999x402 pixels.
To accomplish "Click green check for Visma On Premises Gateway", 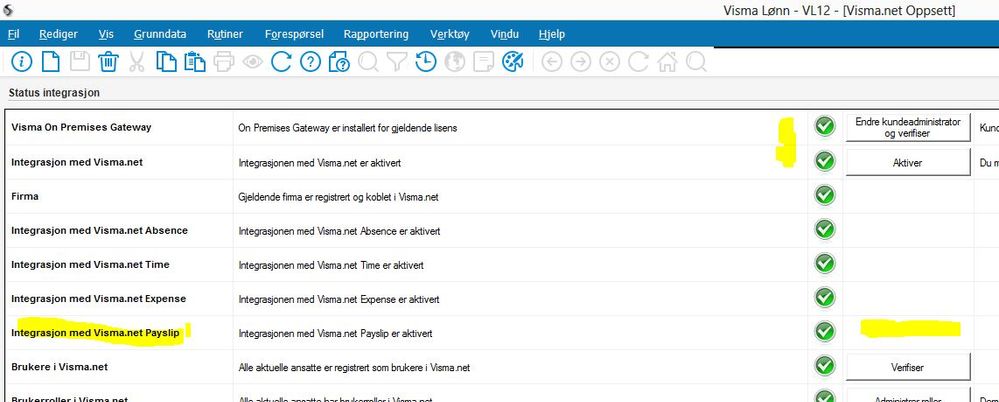I will click(x=825, y=126).
